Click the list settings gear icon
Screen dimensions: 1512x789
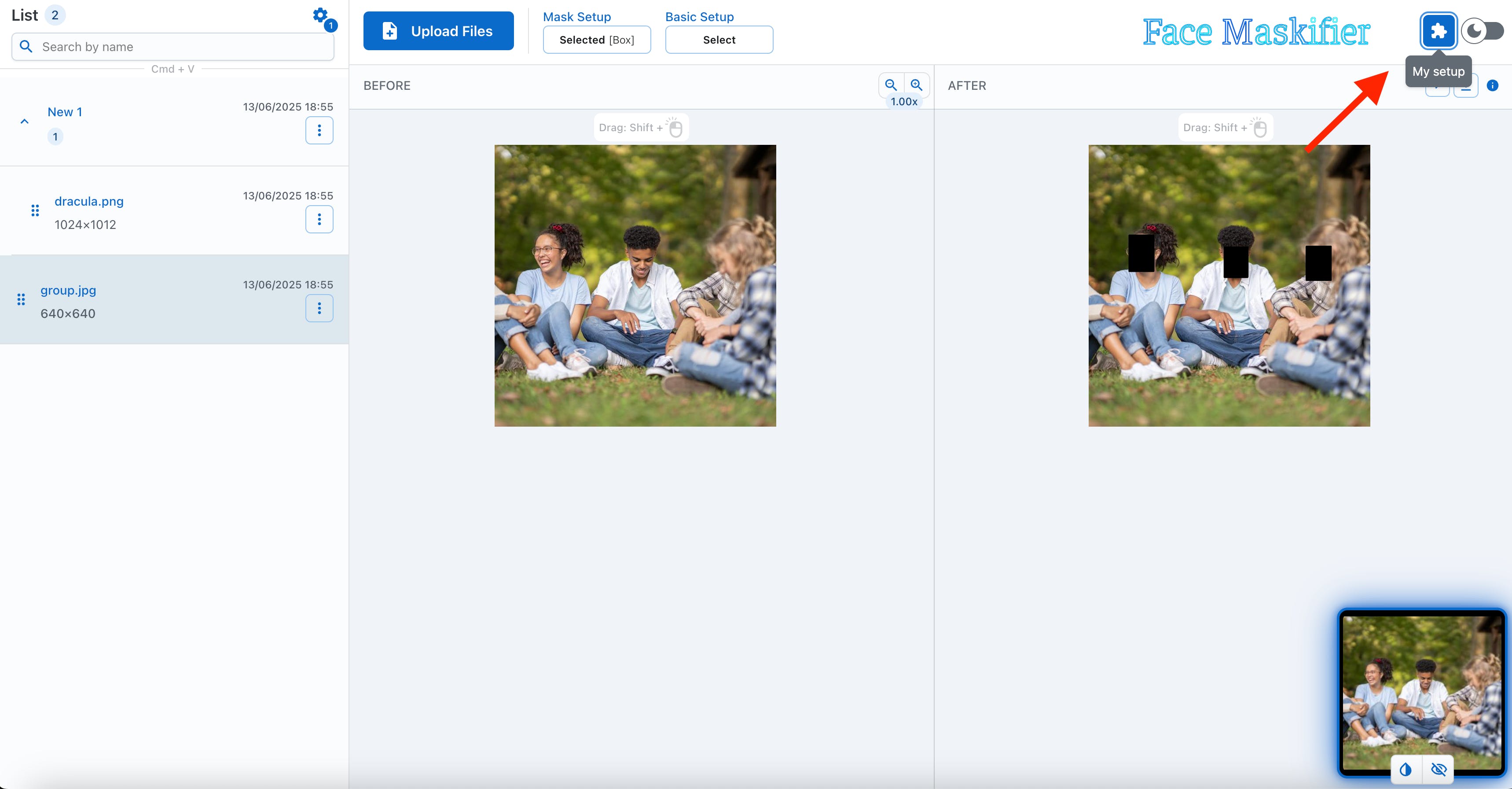[x=320, y=15]
